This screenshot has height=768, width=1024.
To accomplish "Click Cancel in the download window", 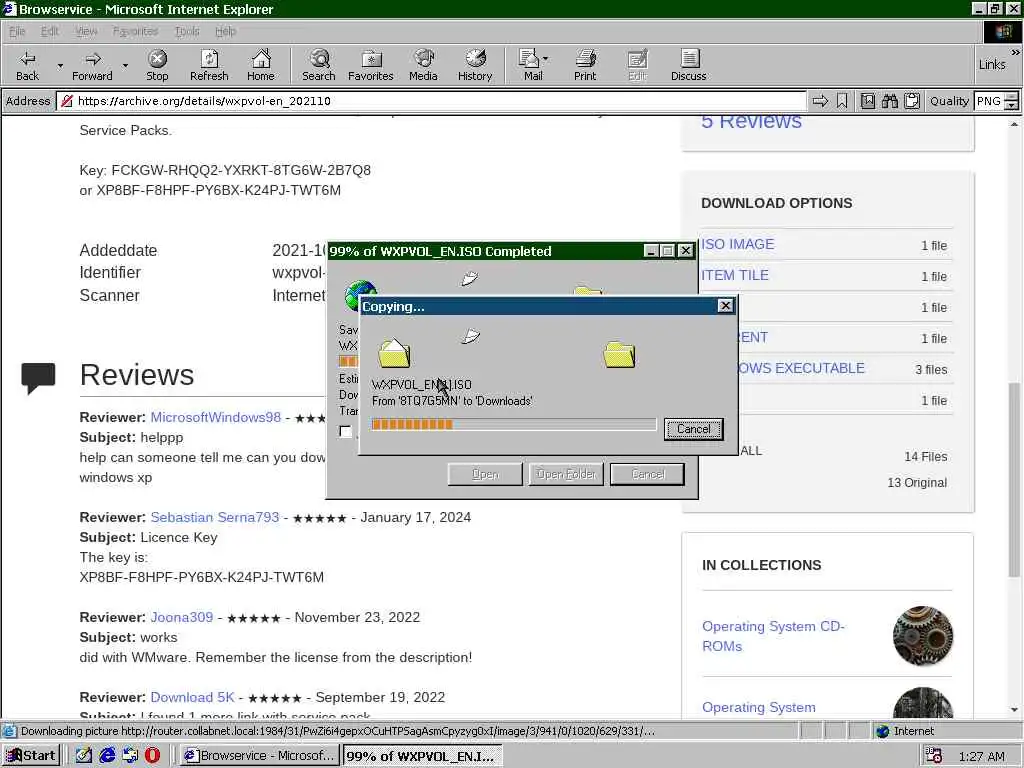I will click(647, 474).
